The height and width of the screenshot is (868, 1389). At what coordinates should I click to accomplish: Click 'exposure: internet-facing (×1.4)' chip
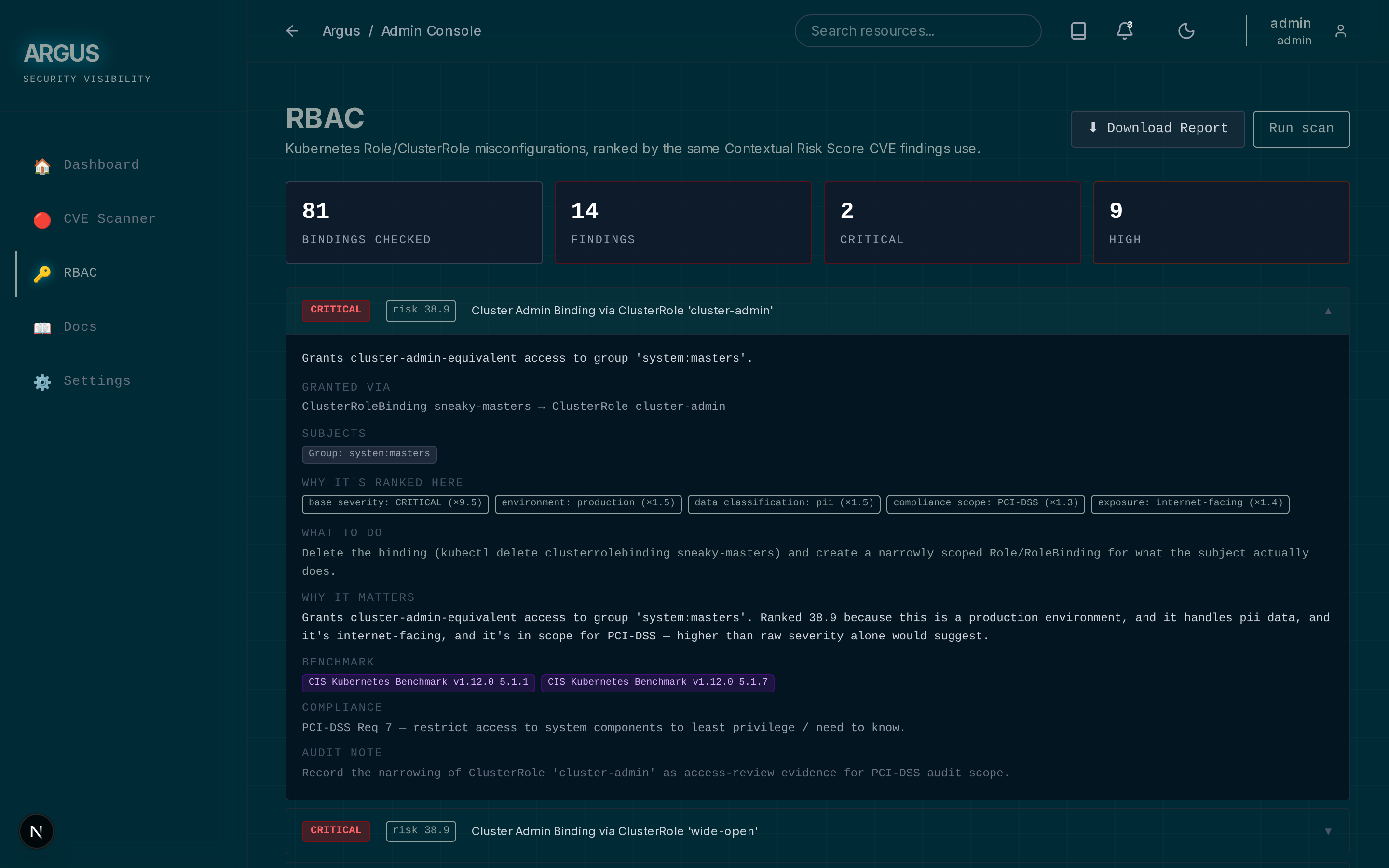click(x=1190, y=503)
